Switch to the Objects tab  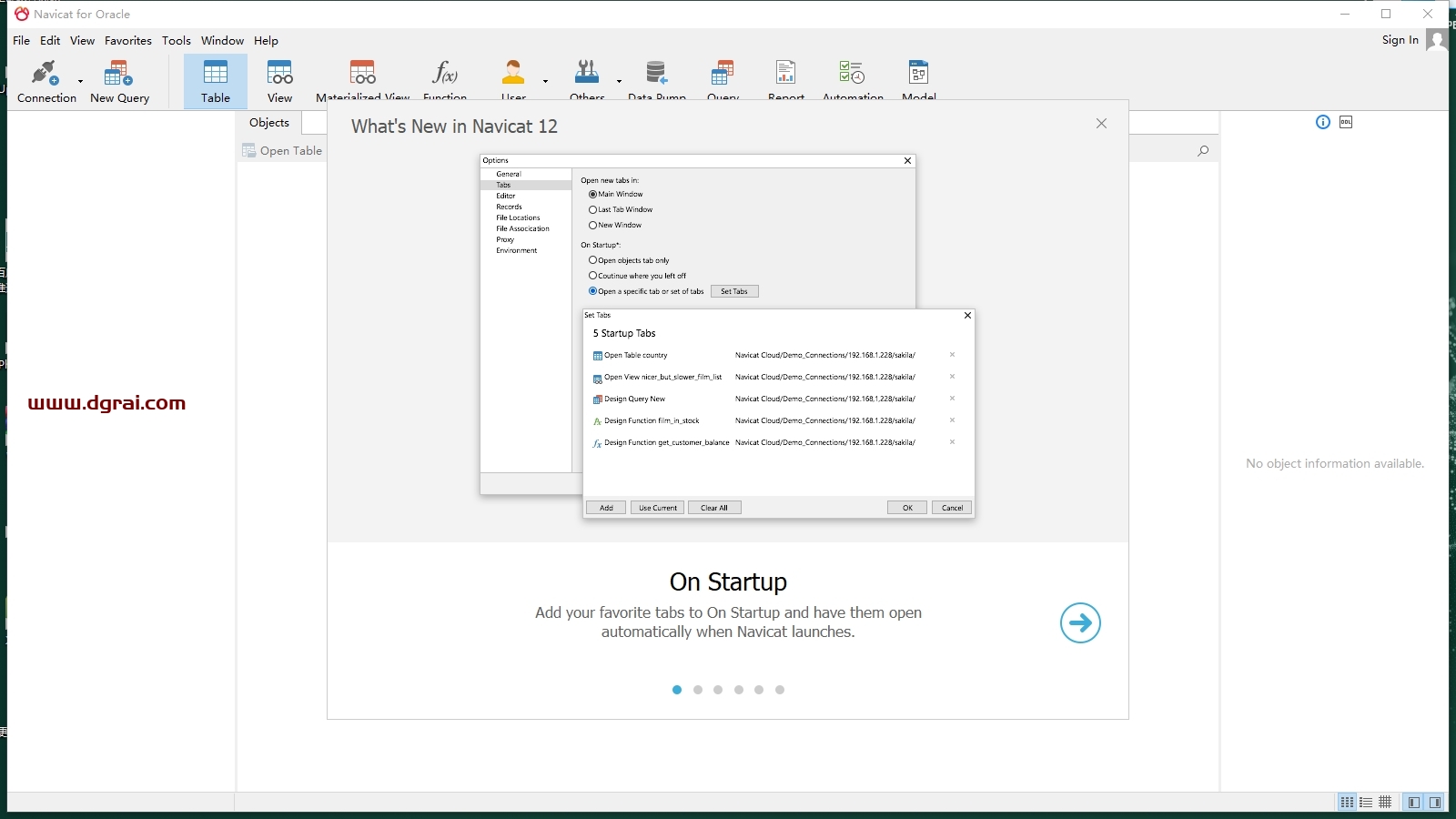(269, 123)
